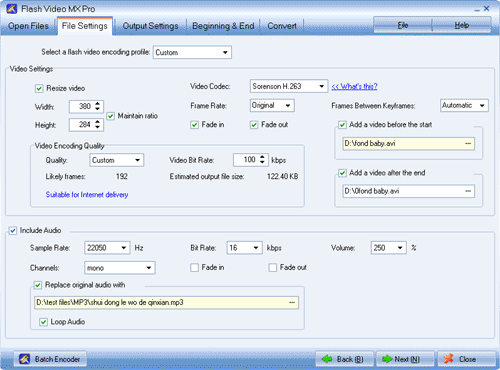Switch to the Output Settings tab
The image size is (500, 370).
click(150, 26)
